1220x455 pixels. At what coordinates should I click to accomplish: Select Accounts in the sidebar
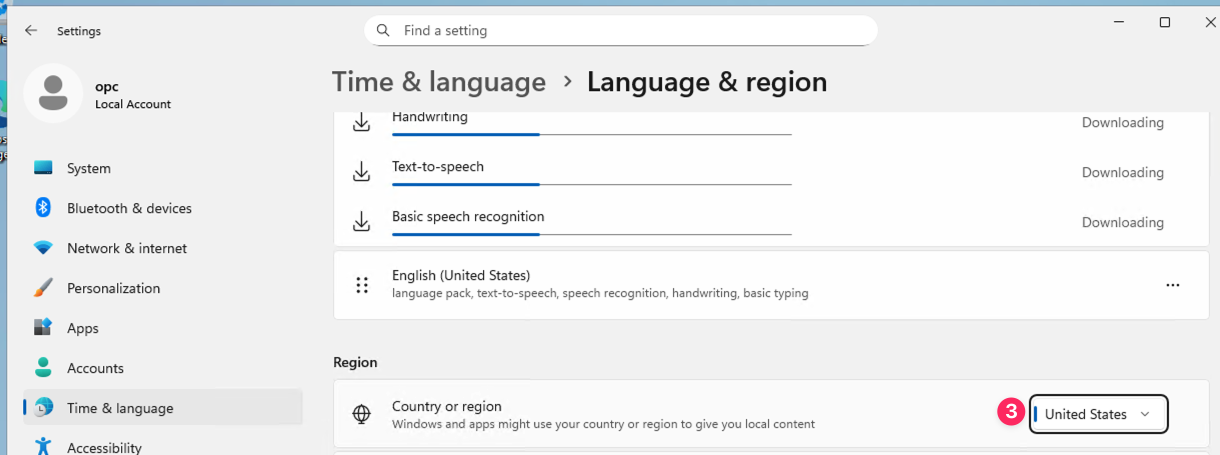[163, 368]
